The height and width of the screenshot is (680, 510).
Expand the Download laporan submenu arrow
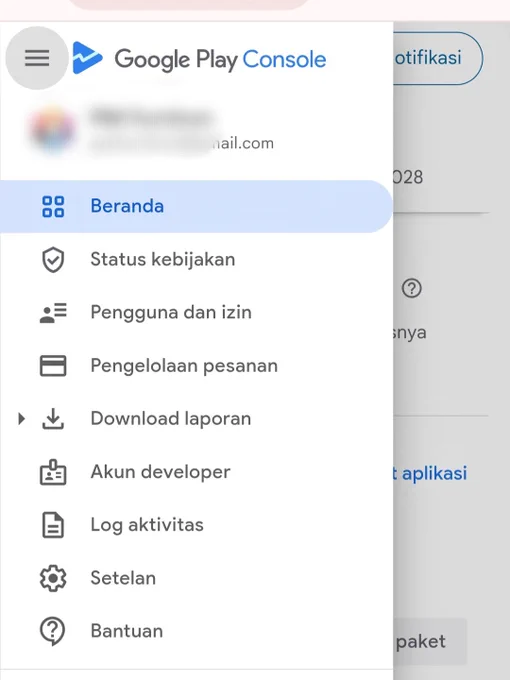click(21, 419)
